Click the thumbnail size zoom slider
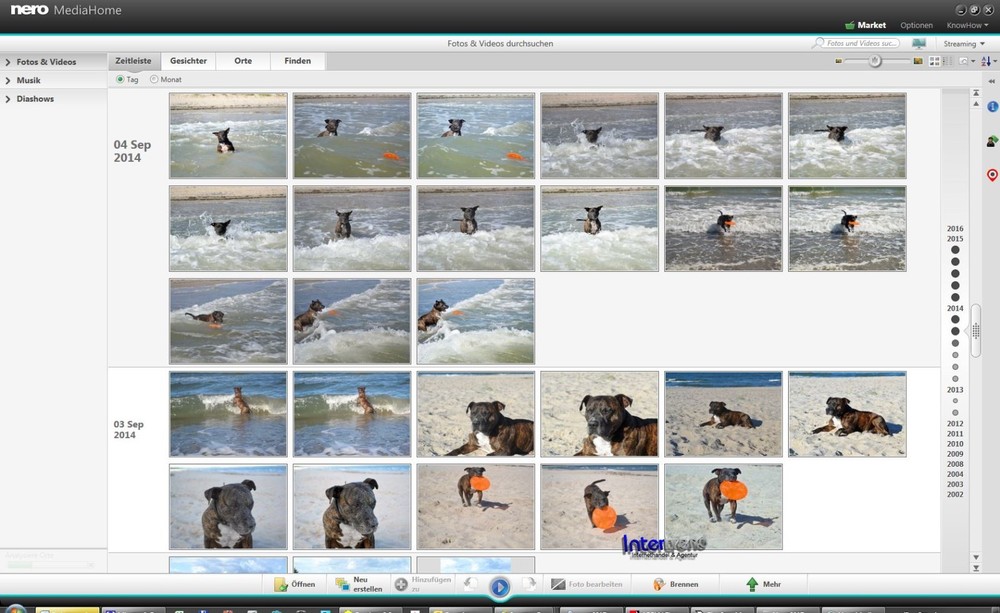Image resolution: width=1000 pixels, height=613 pixels. tap(875, 61)
